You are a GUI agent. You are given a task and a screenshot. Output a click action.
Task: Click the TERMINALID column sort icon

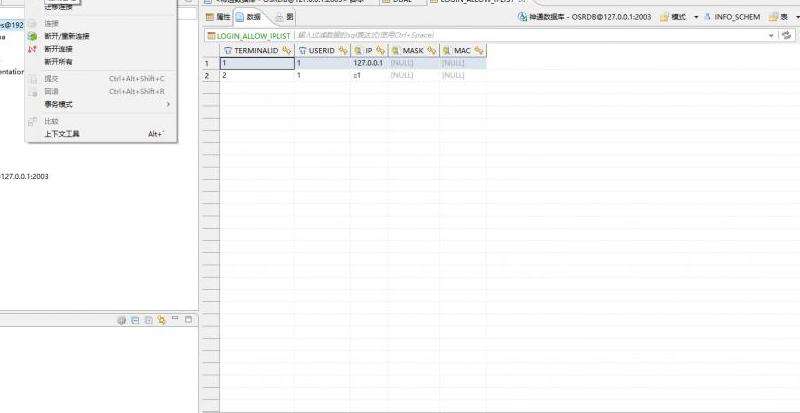(x=287, y=50)
